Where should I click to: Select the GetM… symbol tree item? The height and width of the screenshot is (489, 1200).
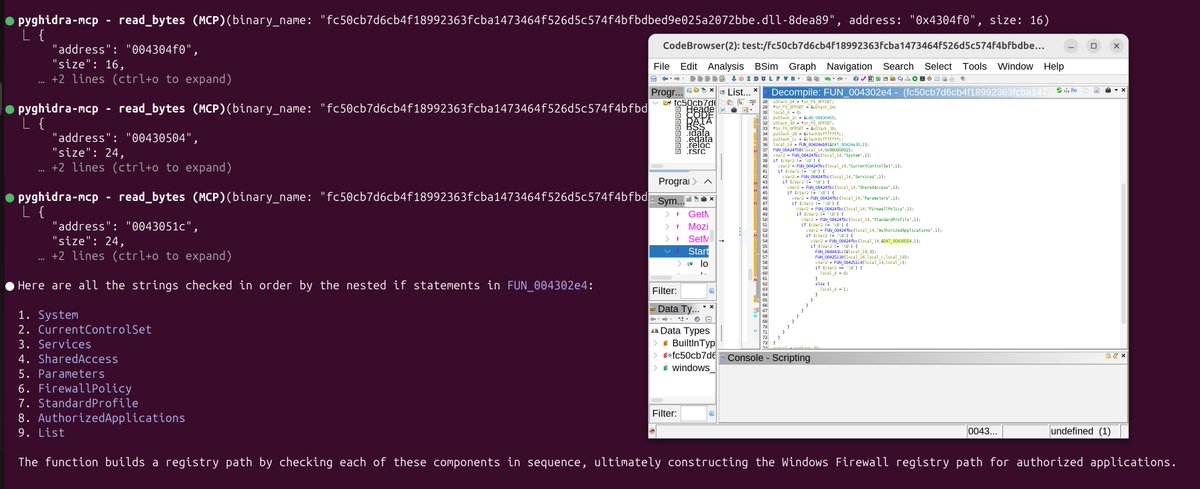coord(698,214)
